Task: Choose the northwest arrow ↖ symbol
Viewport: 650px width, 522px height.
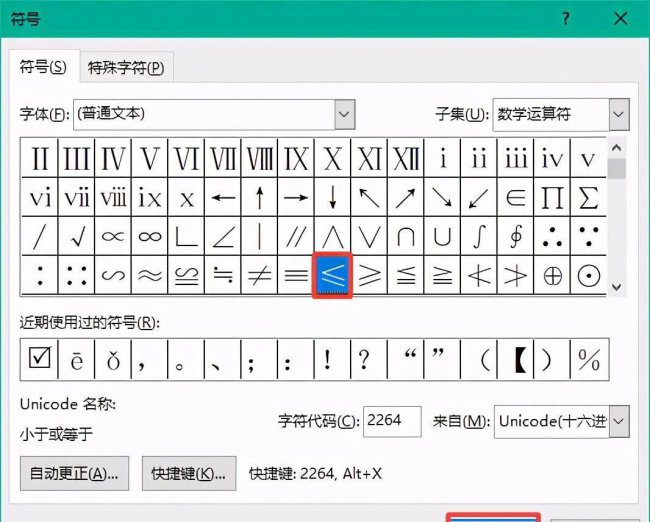Action: click(x=369, y=197)
